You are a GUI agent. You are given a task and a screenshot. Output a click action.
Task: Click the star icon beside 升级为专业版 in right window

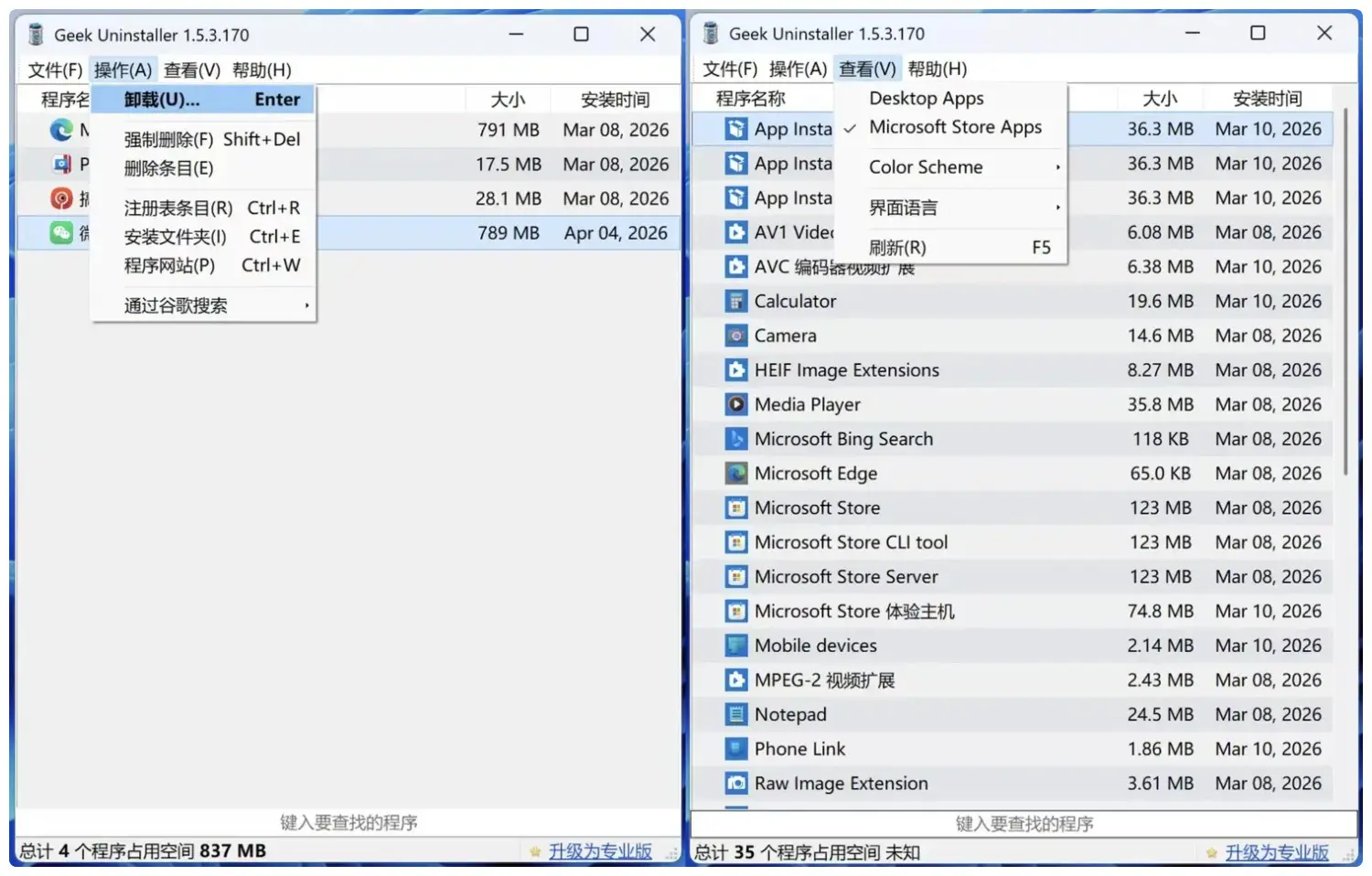1212,853
